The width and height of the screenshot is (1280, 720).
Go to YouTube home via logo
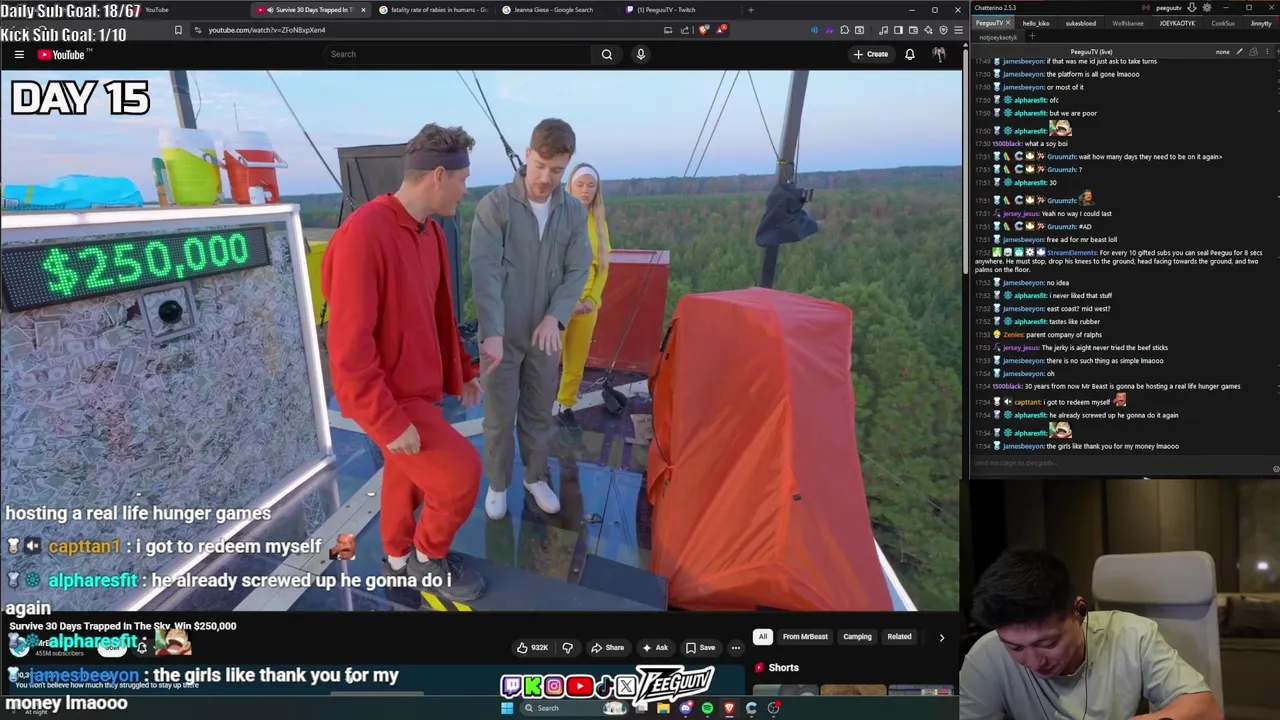point(61,55)
